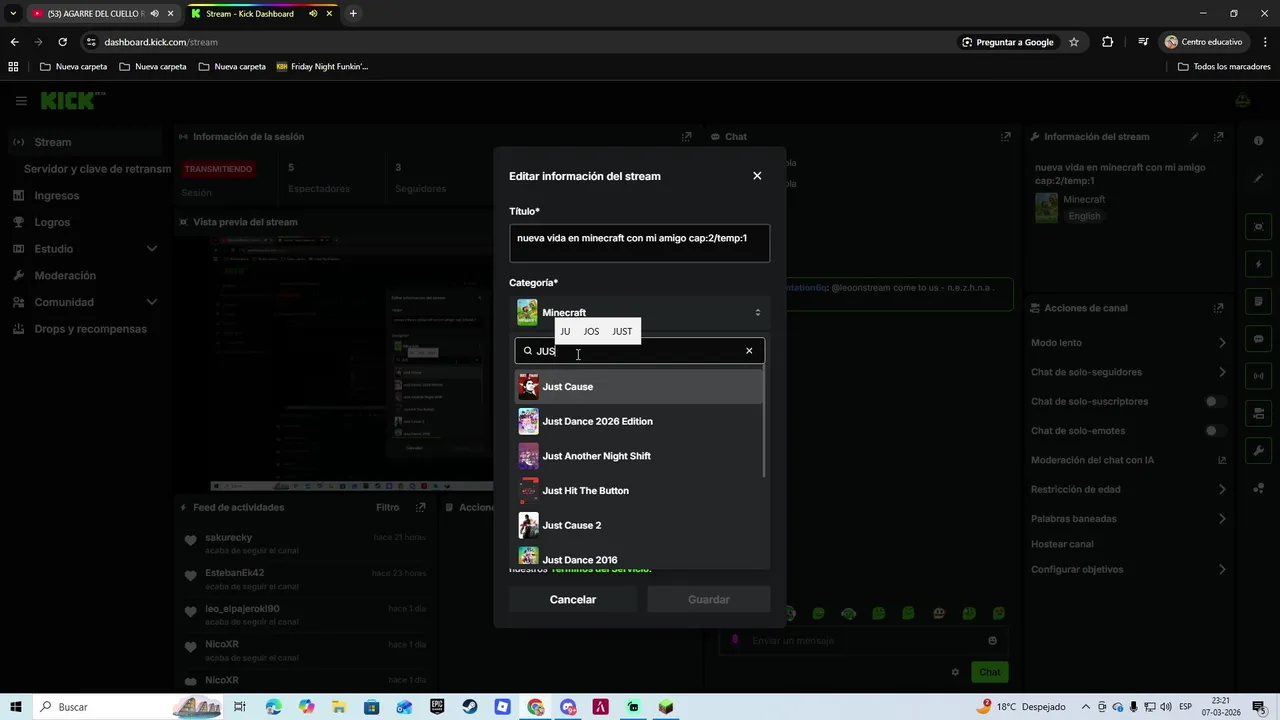Open Steam from the taskbar

coord(469,707)
